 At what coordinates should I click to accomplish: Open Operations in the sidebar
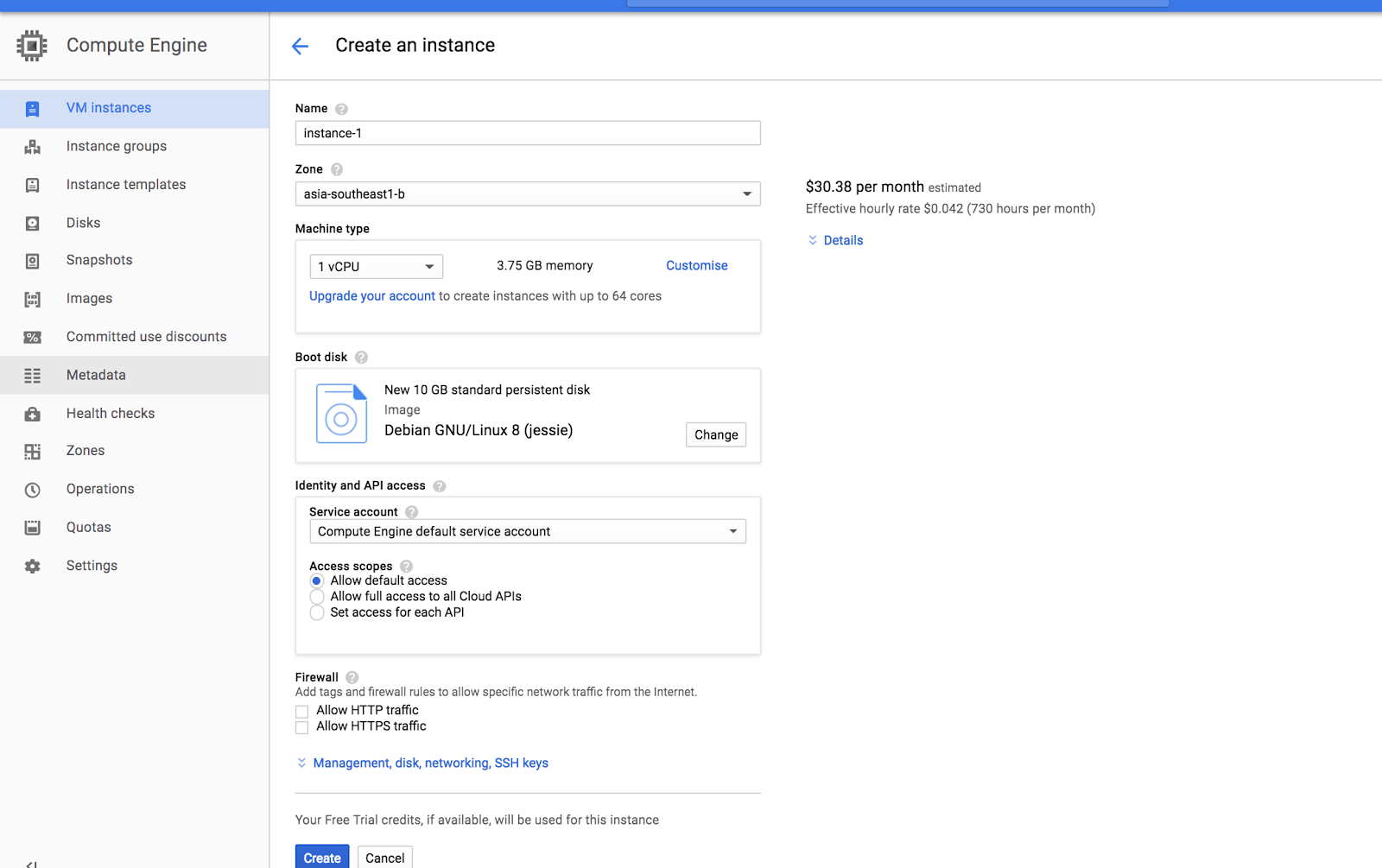[x=135, y=489]
